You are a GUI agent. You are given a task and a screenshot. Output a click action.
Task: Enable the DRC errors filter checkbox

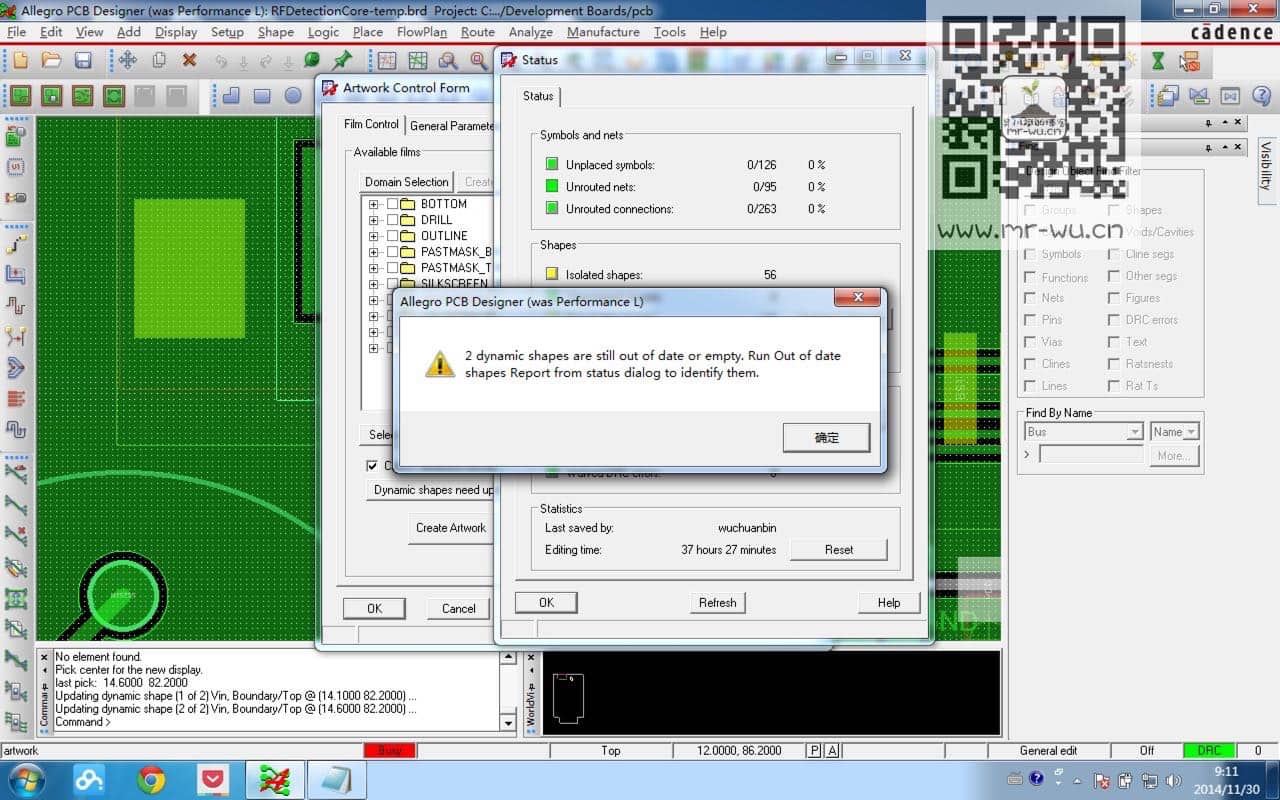pyautogui.click(x=1114, y=320)
